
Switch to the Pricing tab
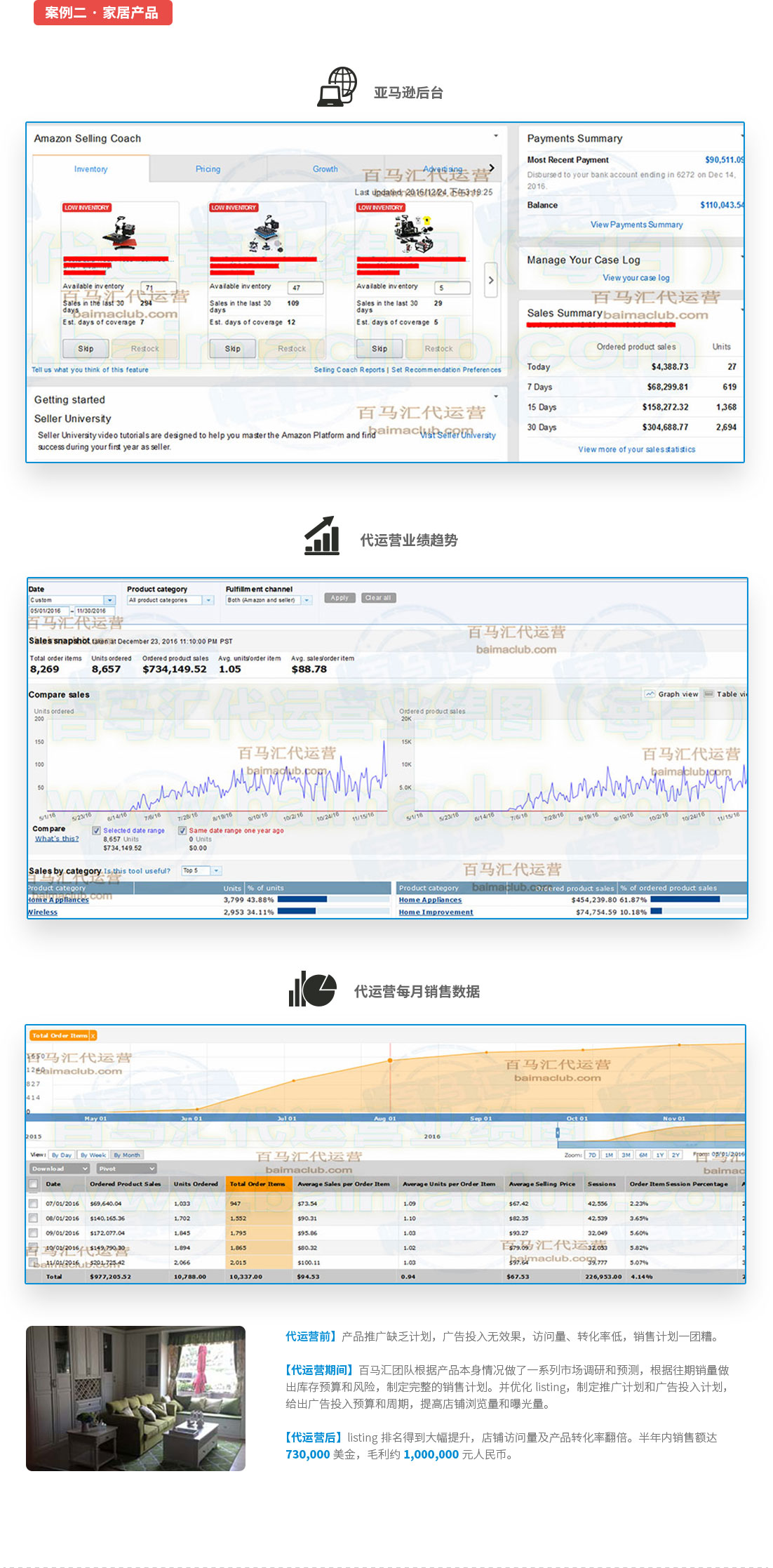pos(208,169)
